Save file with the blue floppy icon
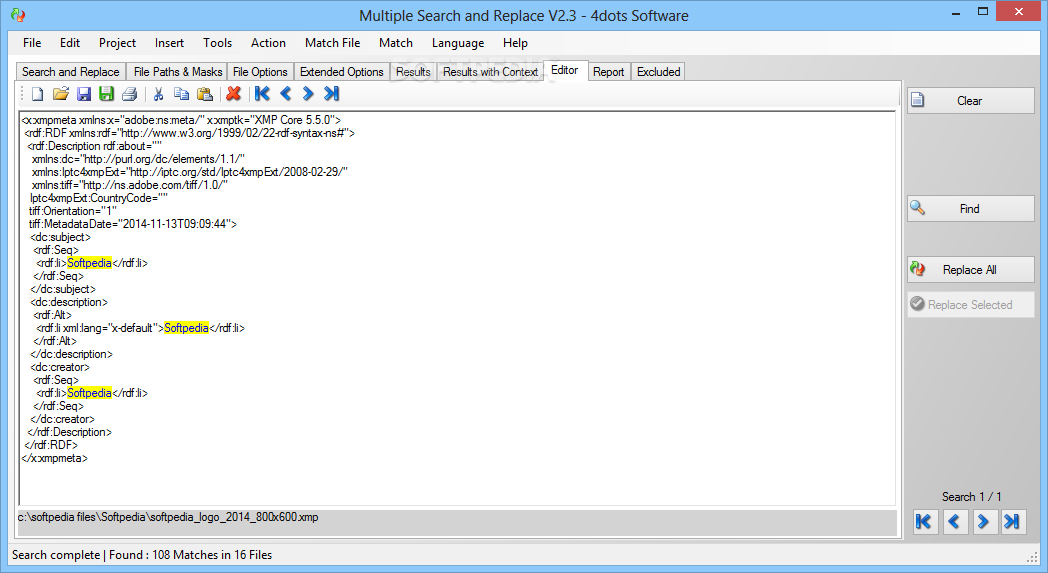The width and height of the screenshot is (1048, 573). pos(84,94)
